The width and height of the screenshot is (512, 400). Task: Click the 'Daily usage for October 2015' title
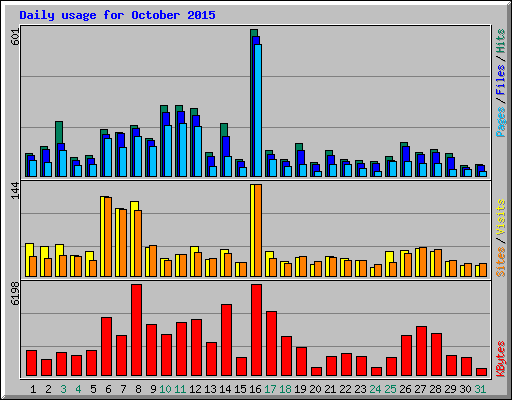click(117, 16)
